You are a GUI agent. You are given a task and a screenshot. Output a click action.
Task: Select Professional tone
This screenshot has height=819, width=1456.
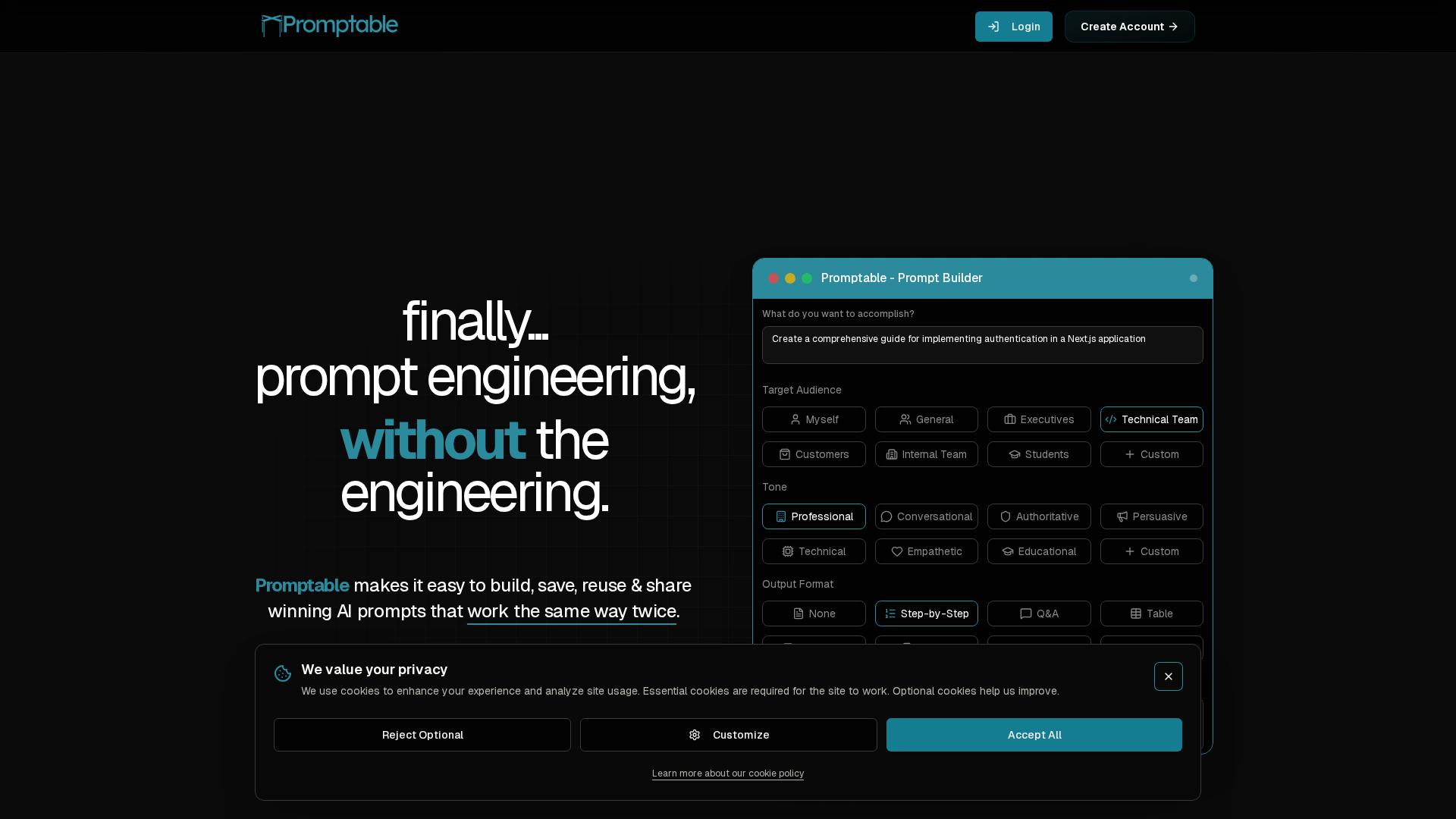(x=814, y=516)
